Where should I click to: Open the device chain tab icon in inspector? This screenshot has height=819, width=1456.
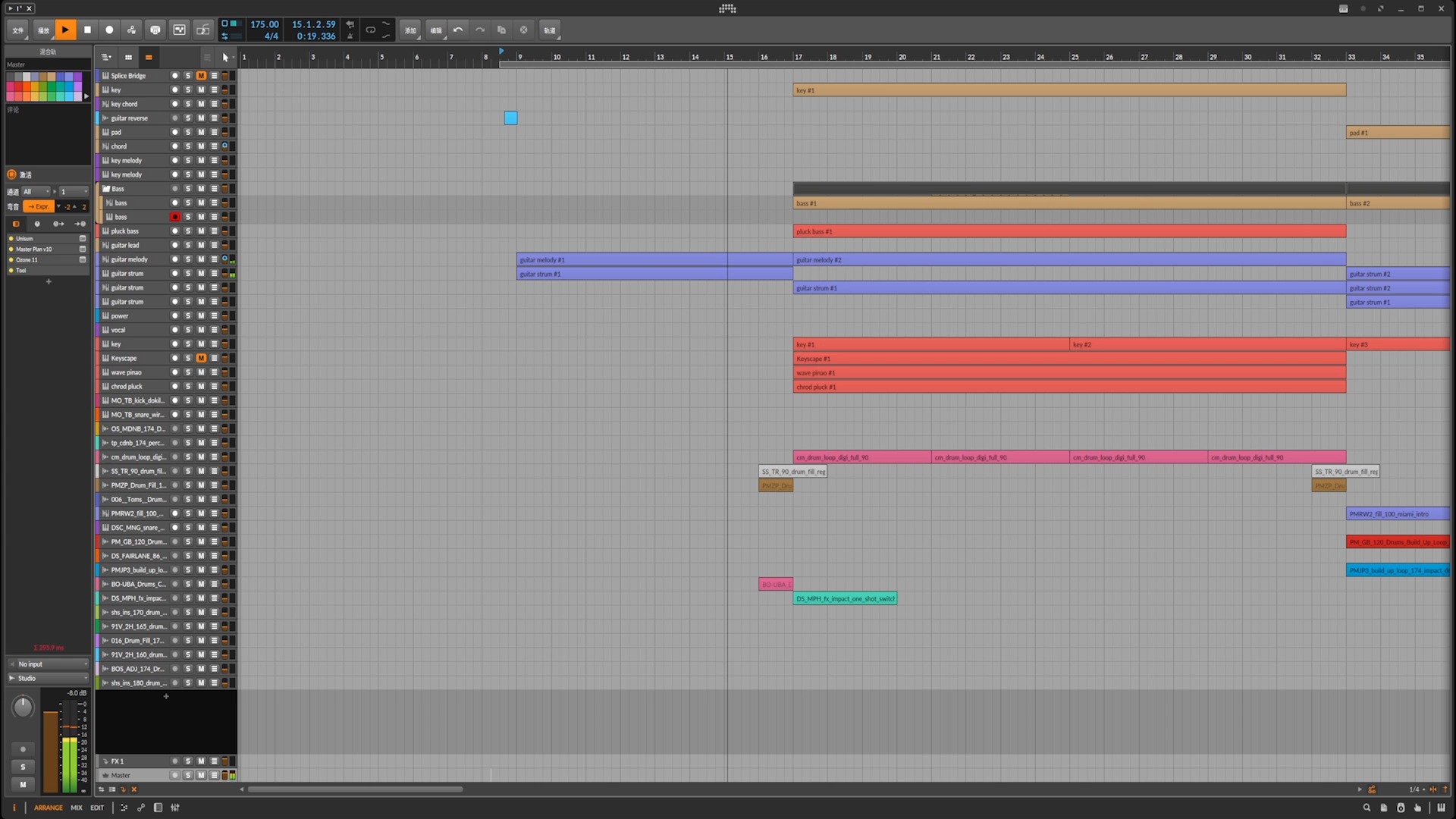click(x=16, y=224)
